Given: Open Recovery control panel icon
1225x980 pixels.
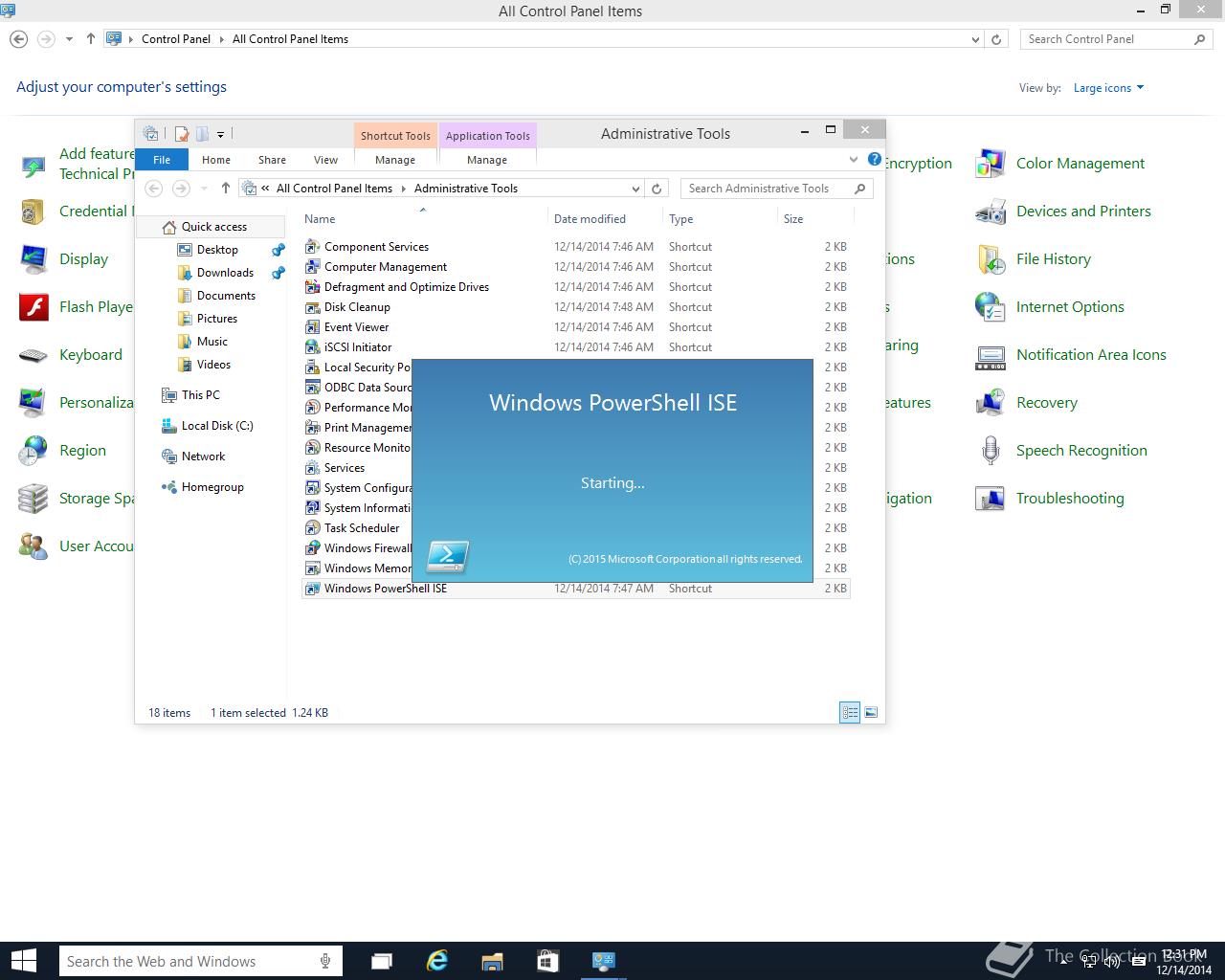Looking at the screenshot, I should (x=990, y=403).
